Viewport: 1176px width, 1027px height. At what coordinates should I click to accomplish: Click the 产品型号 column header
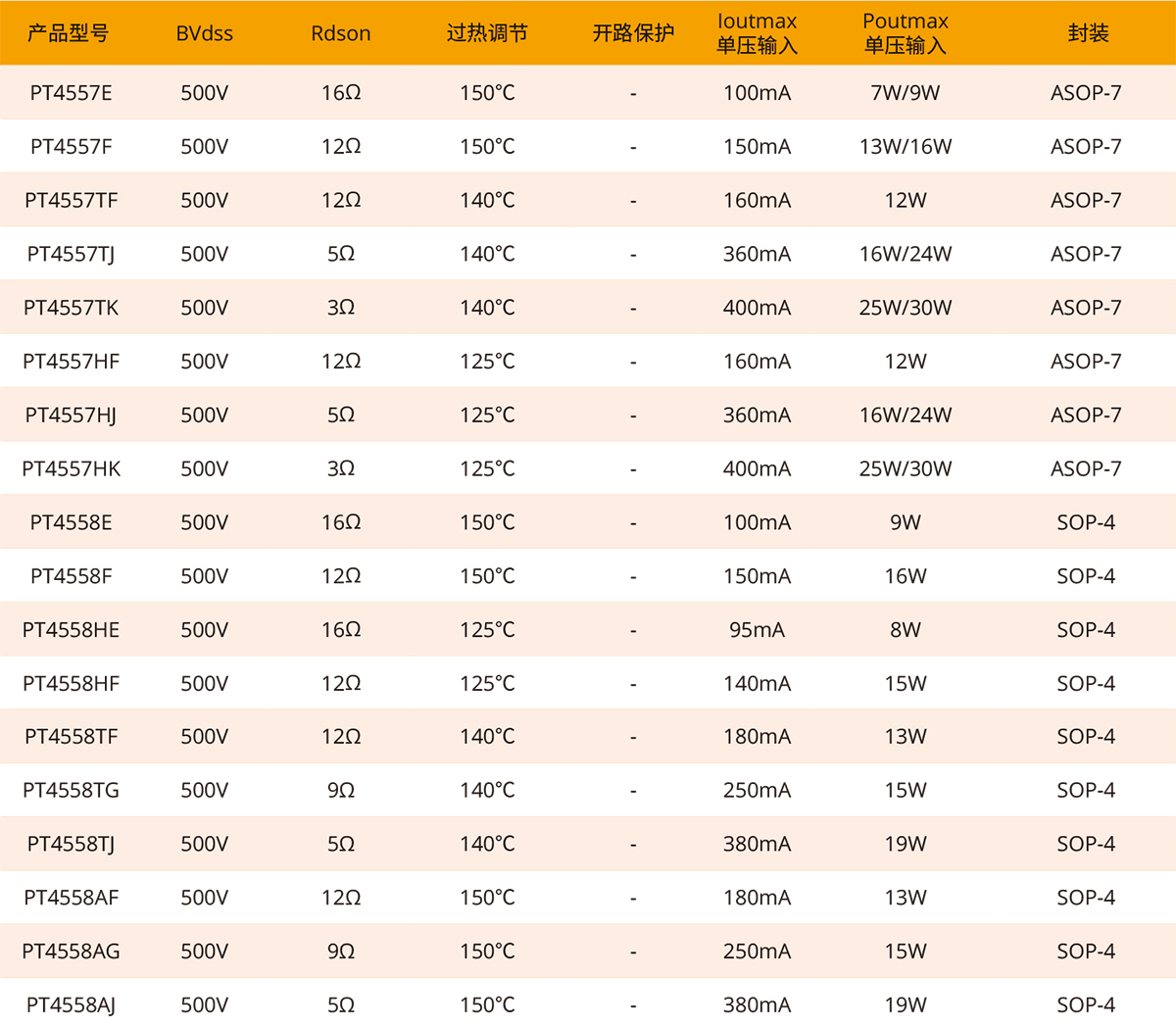coord(68,33)
